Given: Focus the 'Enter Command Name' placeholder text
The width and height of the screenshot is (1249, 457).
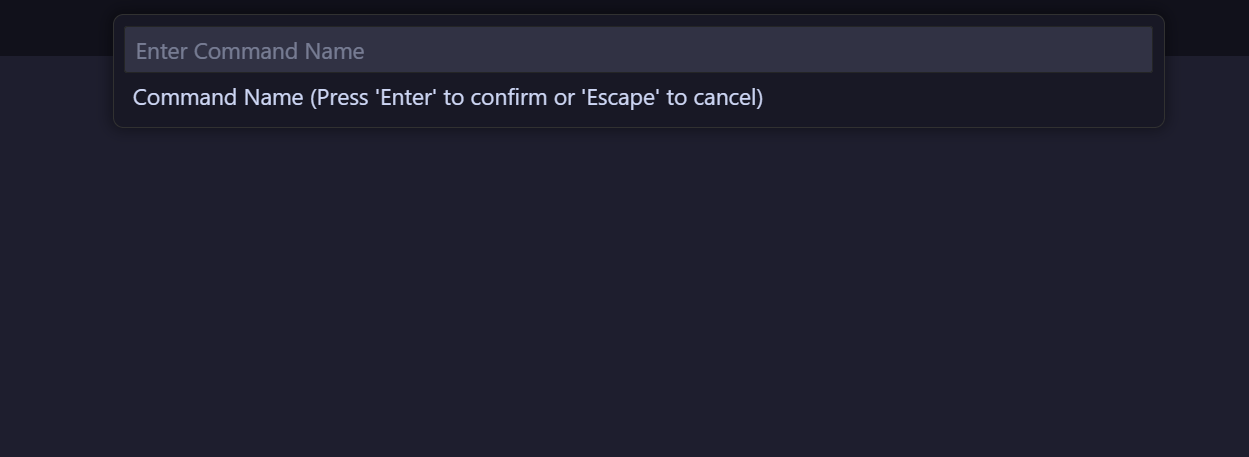Looking at the screenshot, I should [250, 51].
